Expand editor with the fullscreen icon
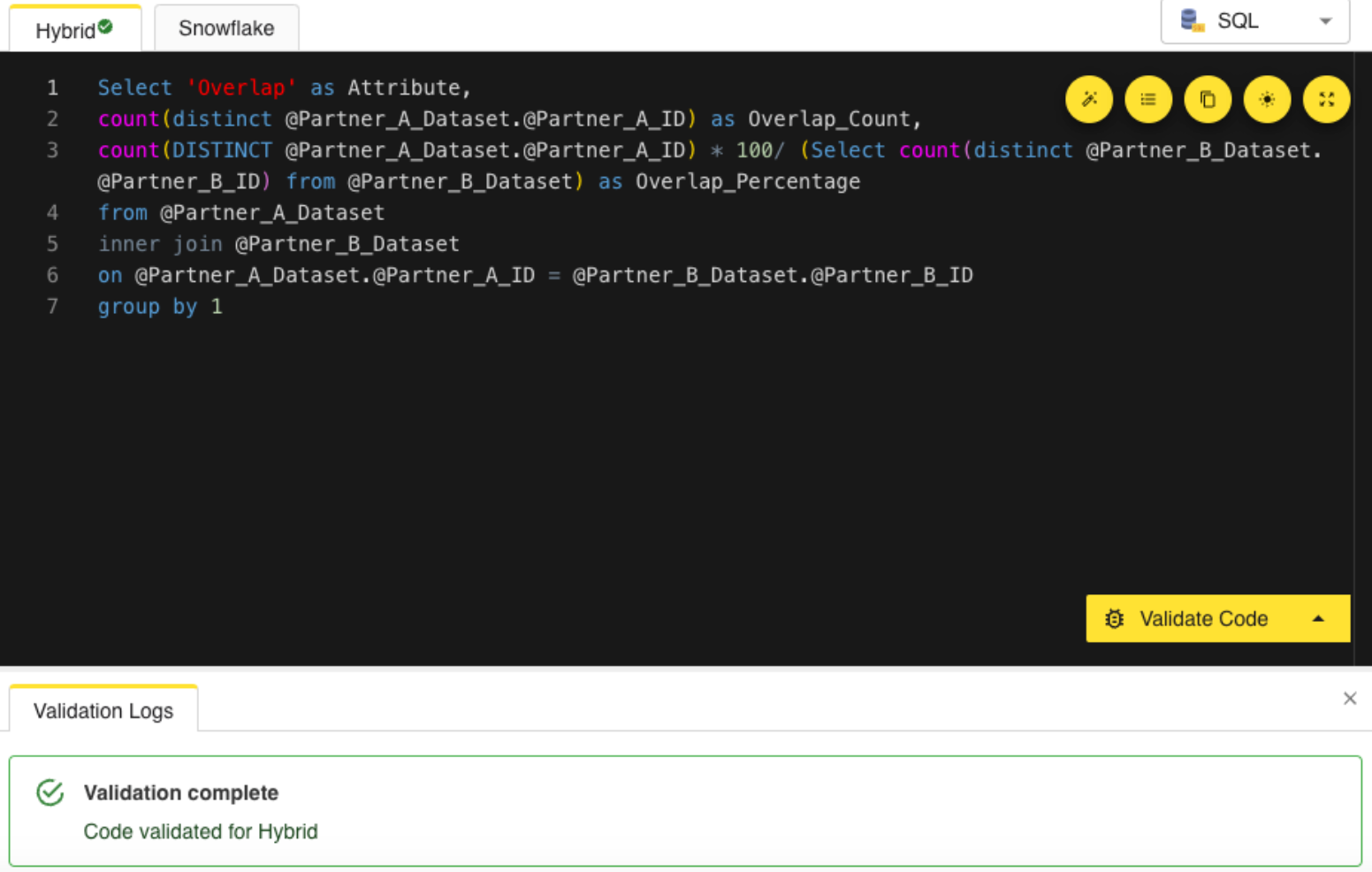This screenshot has height=872, width=1372. [1326, 99]
